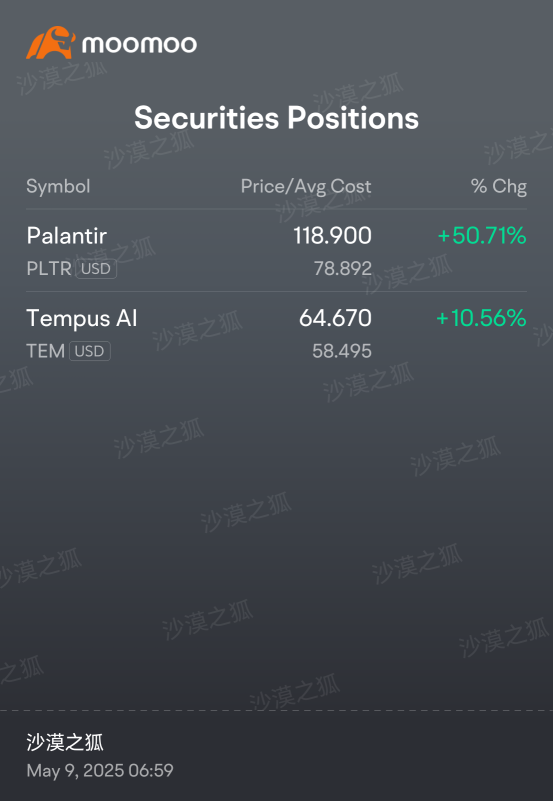Open the Palantir position row

tap(276, 251)
